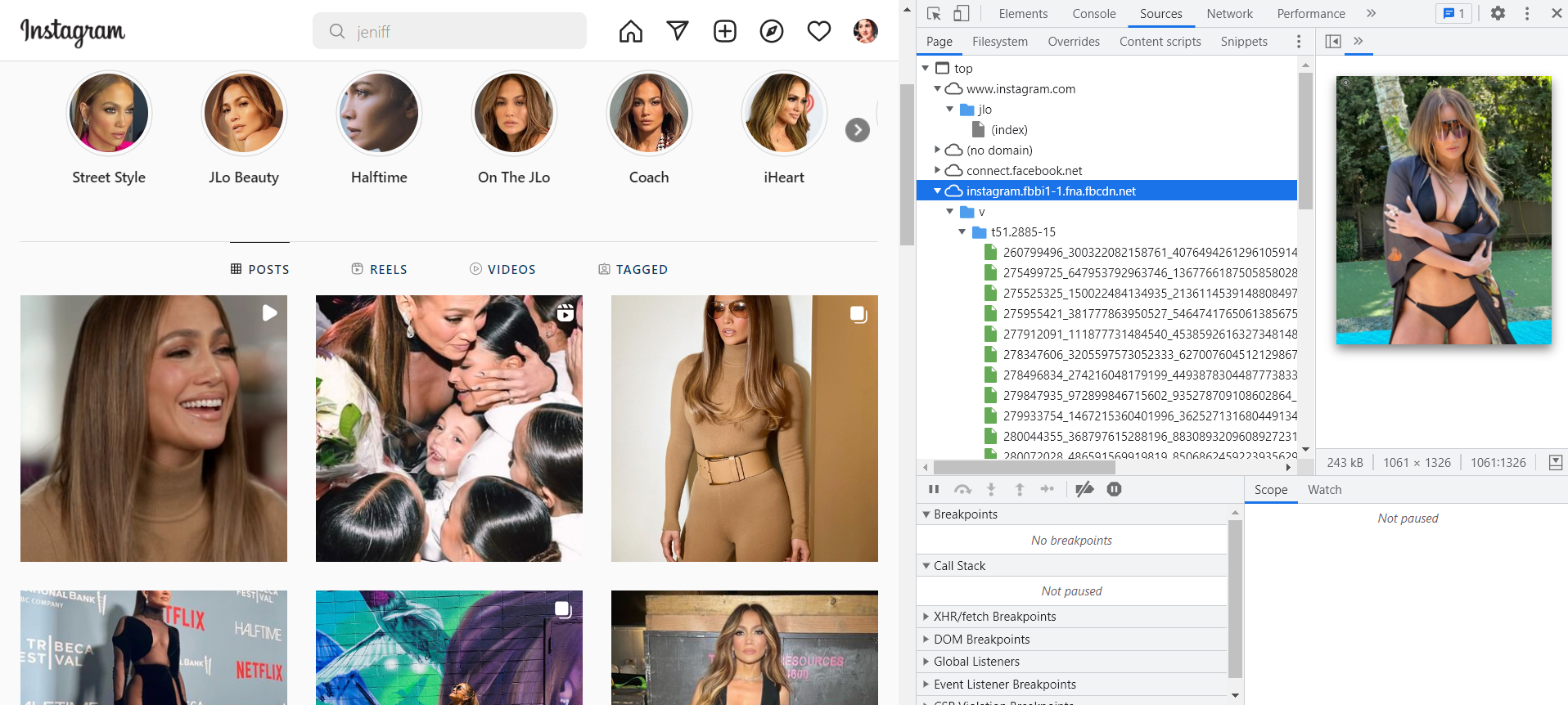The width and height of the screenshot is (1568, 705).
Task: Collapse the jlo folder
Action: [x=950, y=109]
